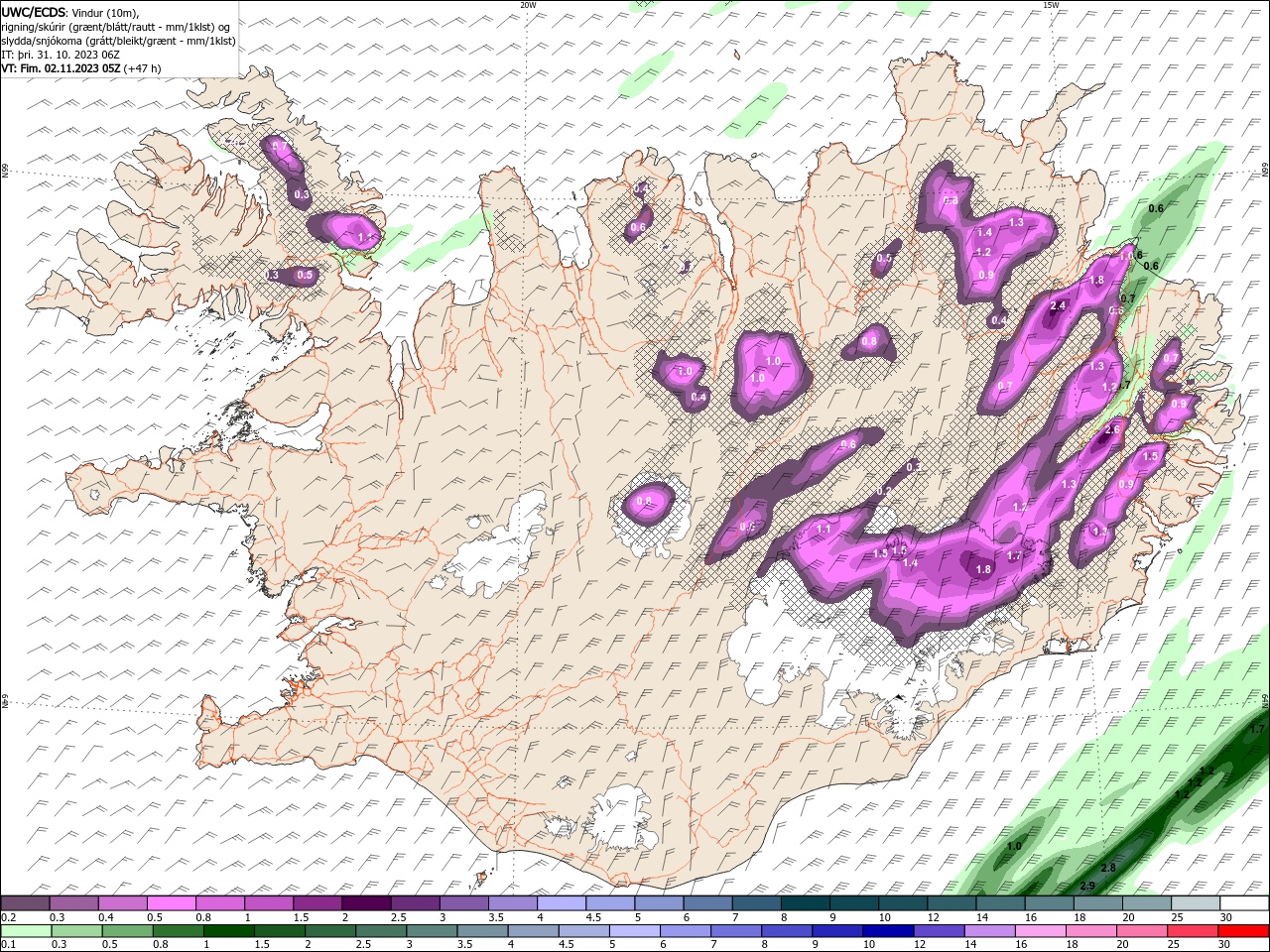This screenshot has height=952, width=1270.
Task: Click the 1.0 value in the offshore green rain band
Action: (x=1014, y=846)
